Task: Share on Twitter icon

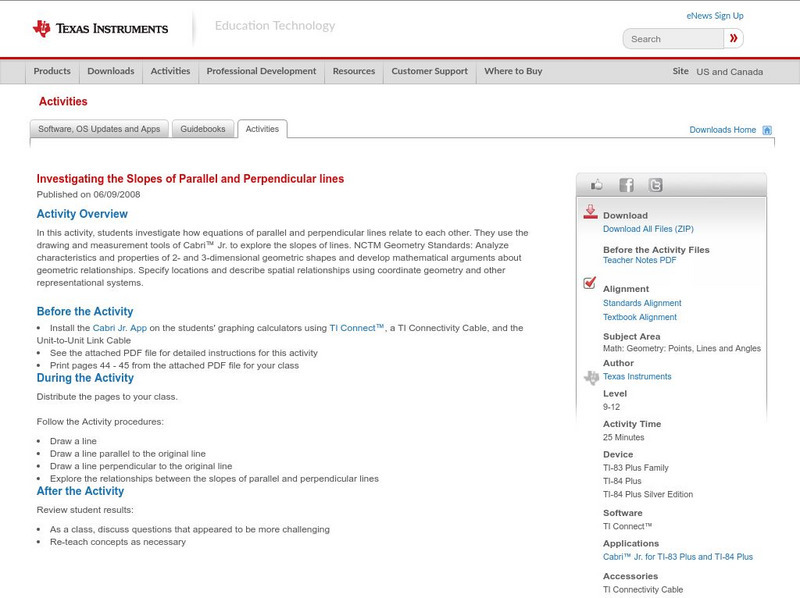Action: point(655,185)
